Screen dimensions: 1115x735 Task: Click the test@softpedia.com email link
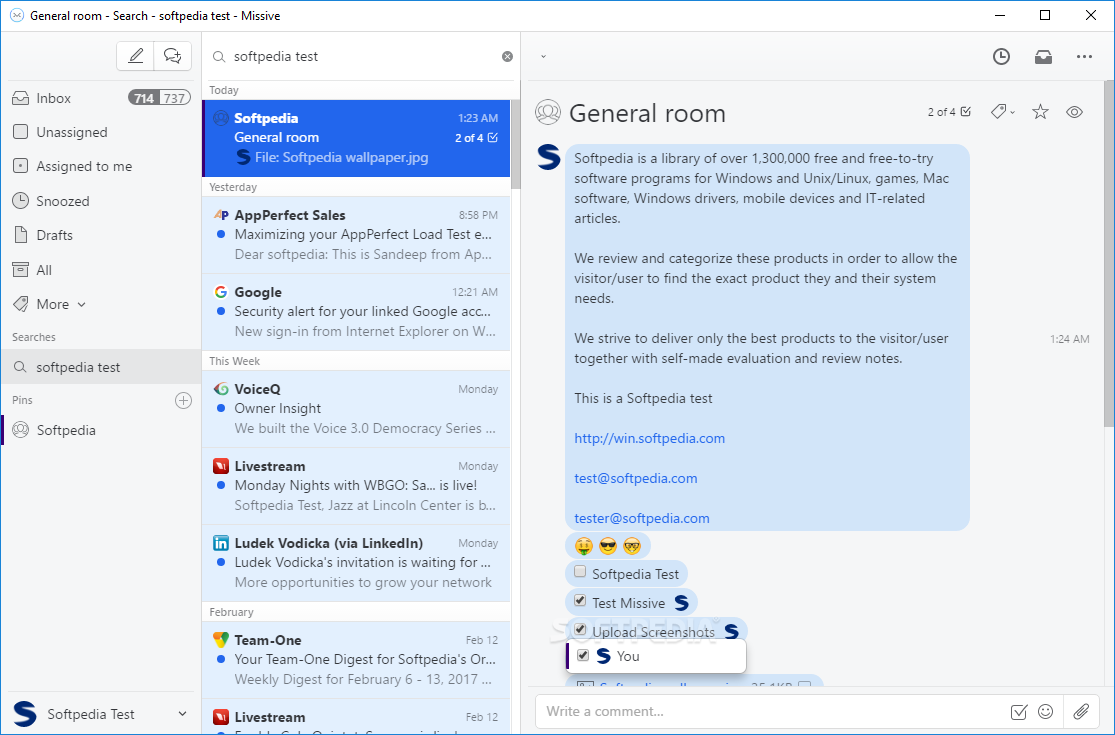point(636,478)
